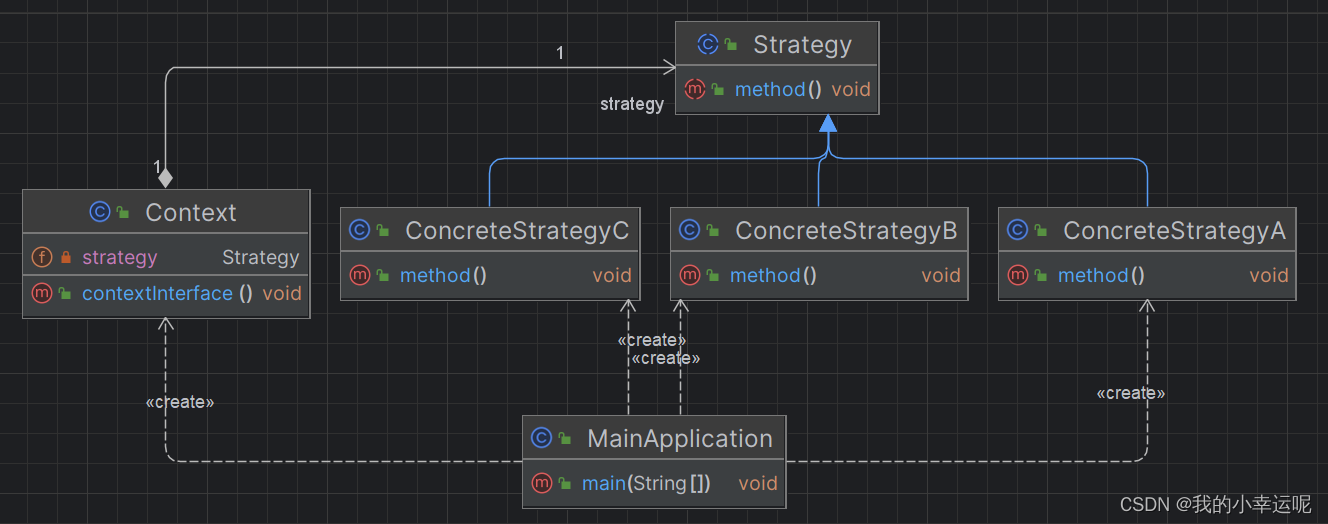Click the Strategy class icon

pos(708,45)
